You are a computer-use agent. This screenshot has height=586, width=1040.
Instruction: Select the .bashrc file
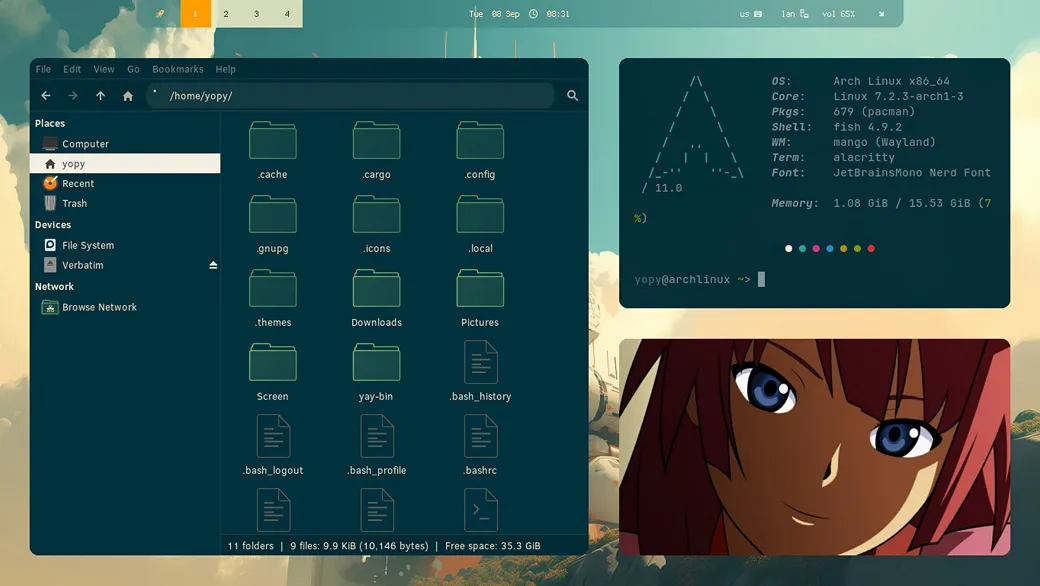coord(480,445)
